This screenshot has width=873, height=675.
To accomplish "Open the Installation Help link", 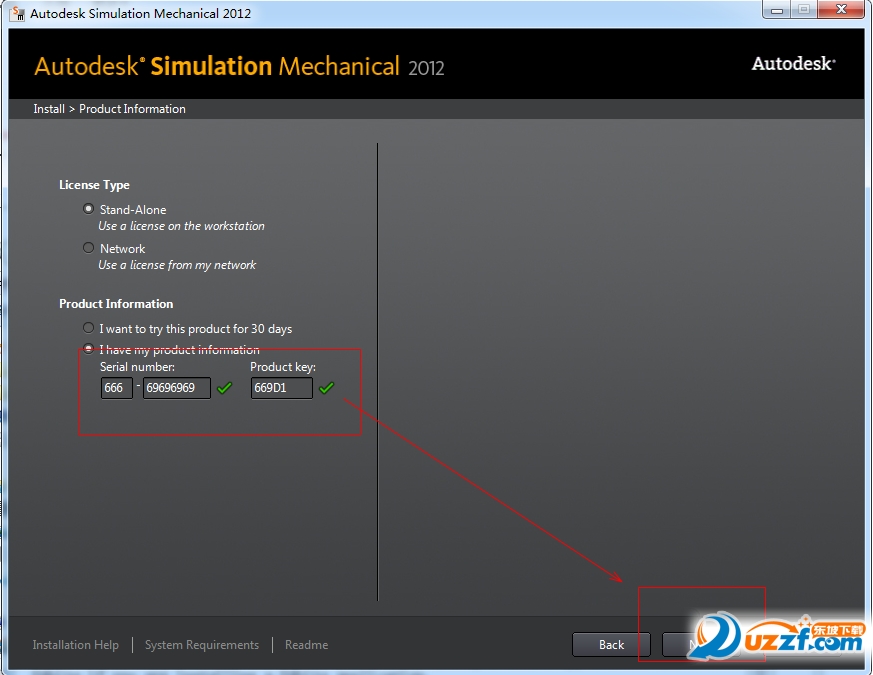I will point(76,645).
